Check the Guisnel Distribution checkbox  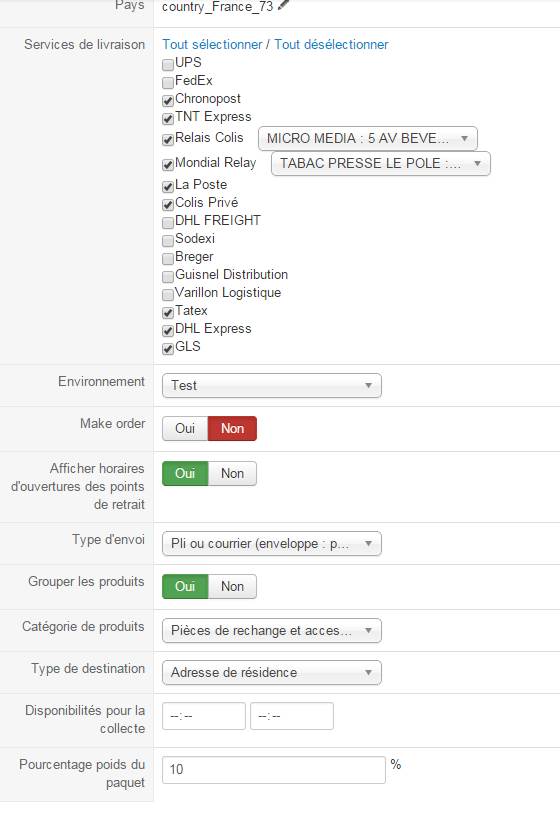167,276
